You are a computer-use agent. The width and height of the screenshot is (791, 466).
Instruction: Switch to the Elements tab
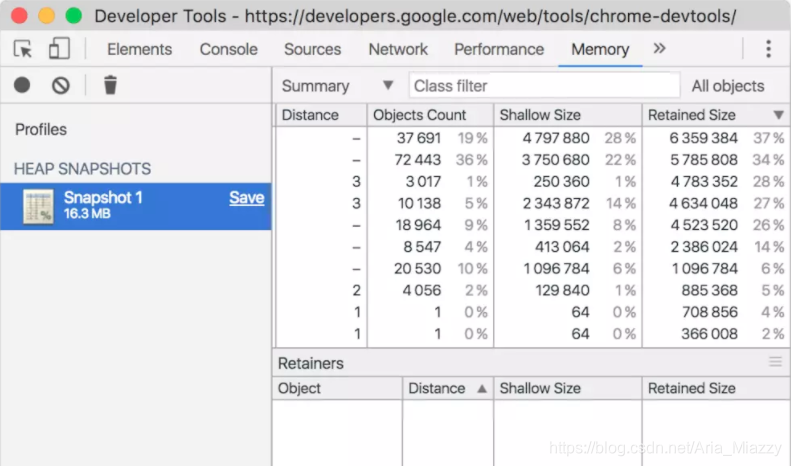click(139, 49)
